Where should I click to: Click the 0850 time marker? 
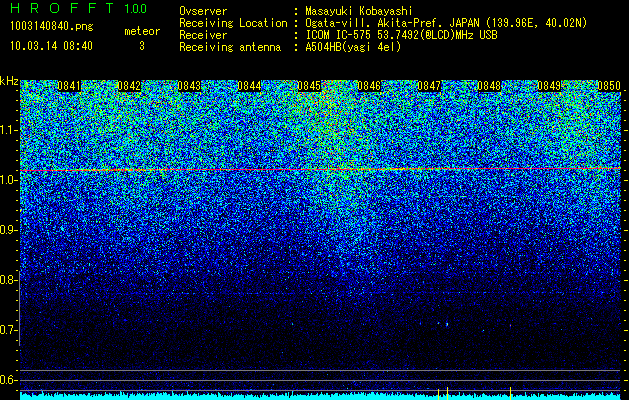click(609, 86)
